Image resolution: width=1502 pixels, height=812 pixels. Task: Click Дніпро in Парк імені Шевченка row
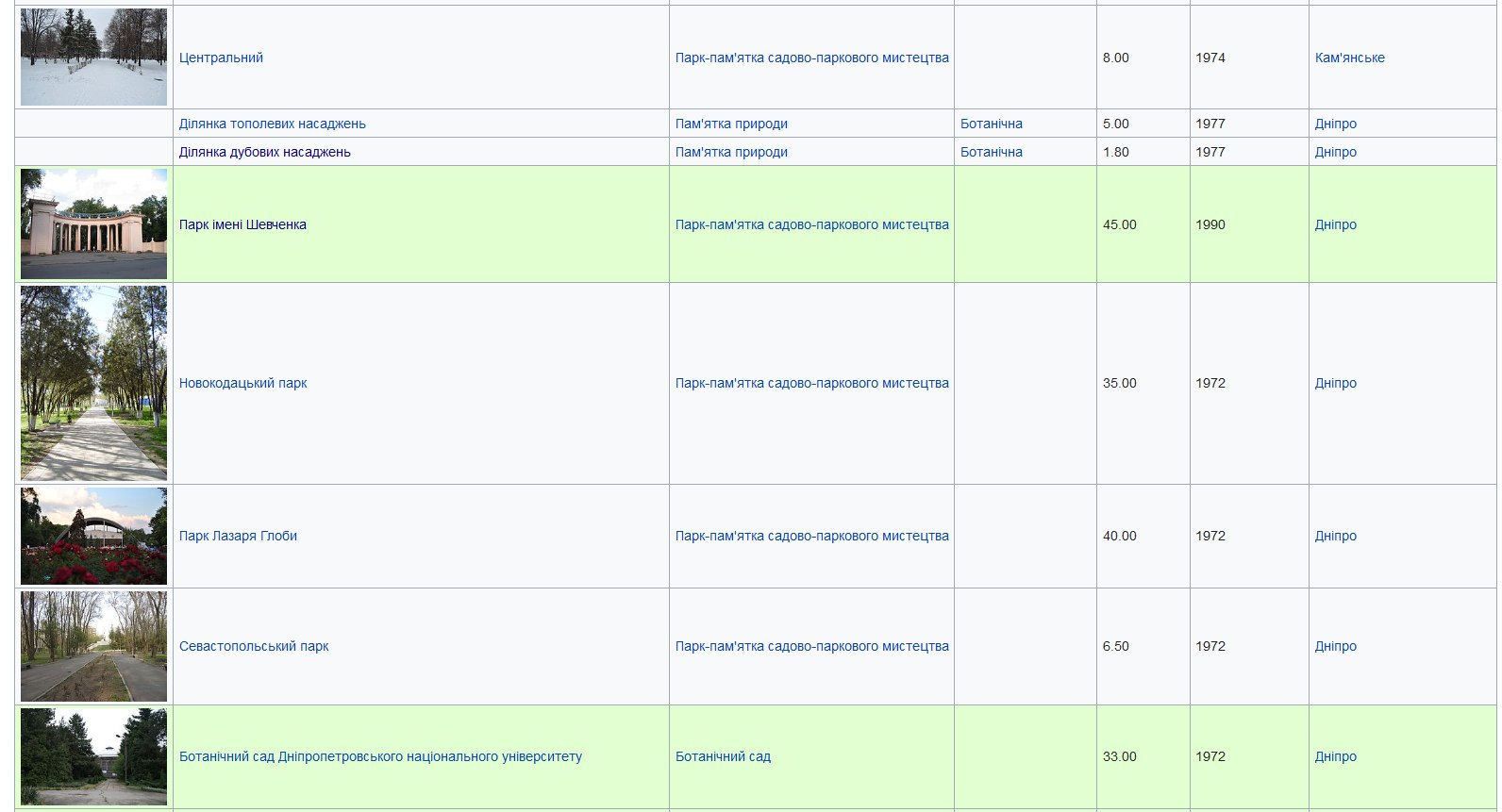pos(1336,224)
